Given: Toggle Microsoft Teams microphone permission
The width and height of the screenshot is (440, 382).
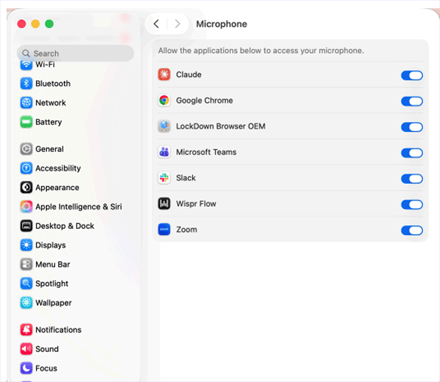Looking at the screenshot, I should pos(412,153).
